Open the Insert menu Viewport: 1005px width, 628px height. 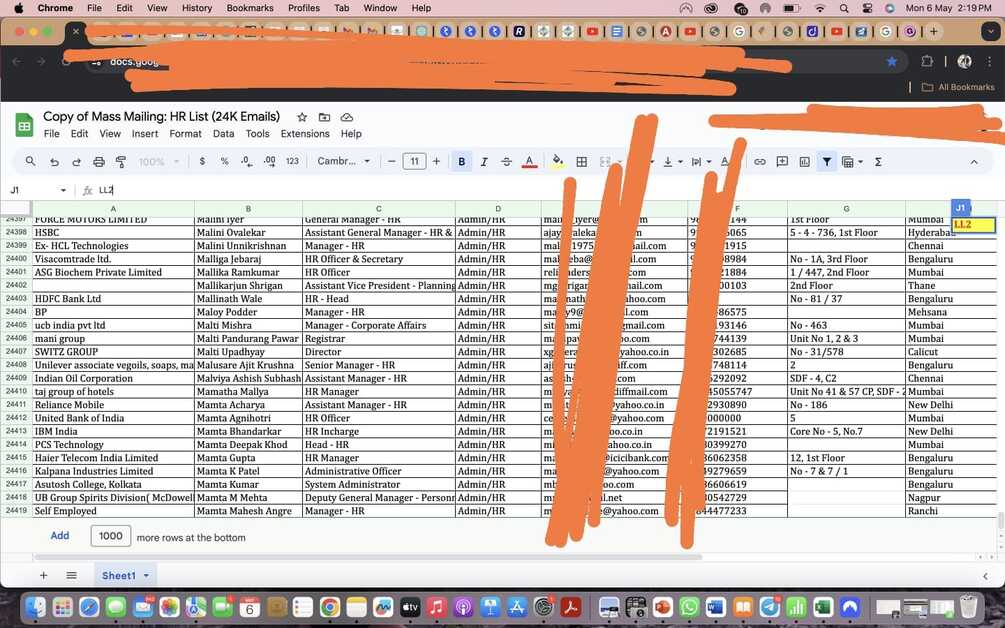(145, 133)
